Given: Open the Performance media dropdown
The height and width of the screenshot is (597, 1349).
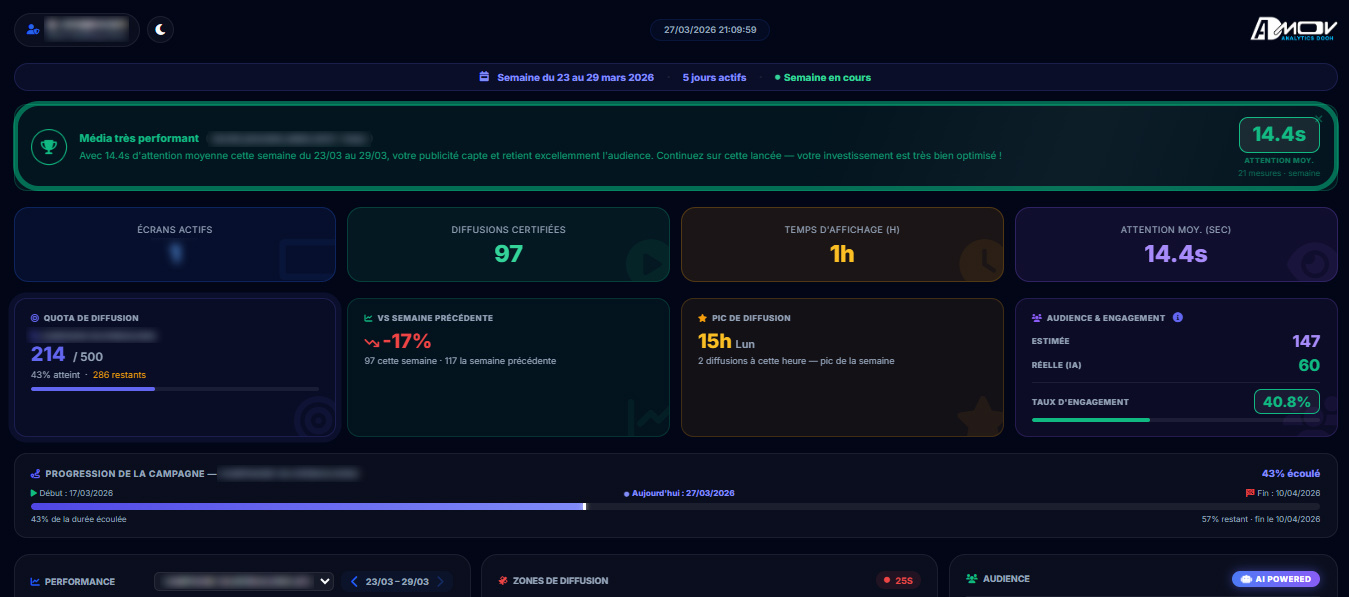Looking at the screenshot, I should (244, 581).
